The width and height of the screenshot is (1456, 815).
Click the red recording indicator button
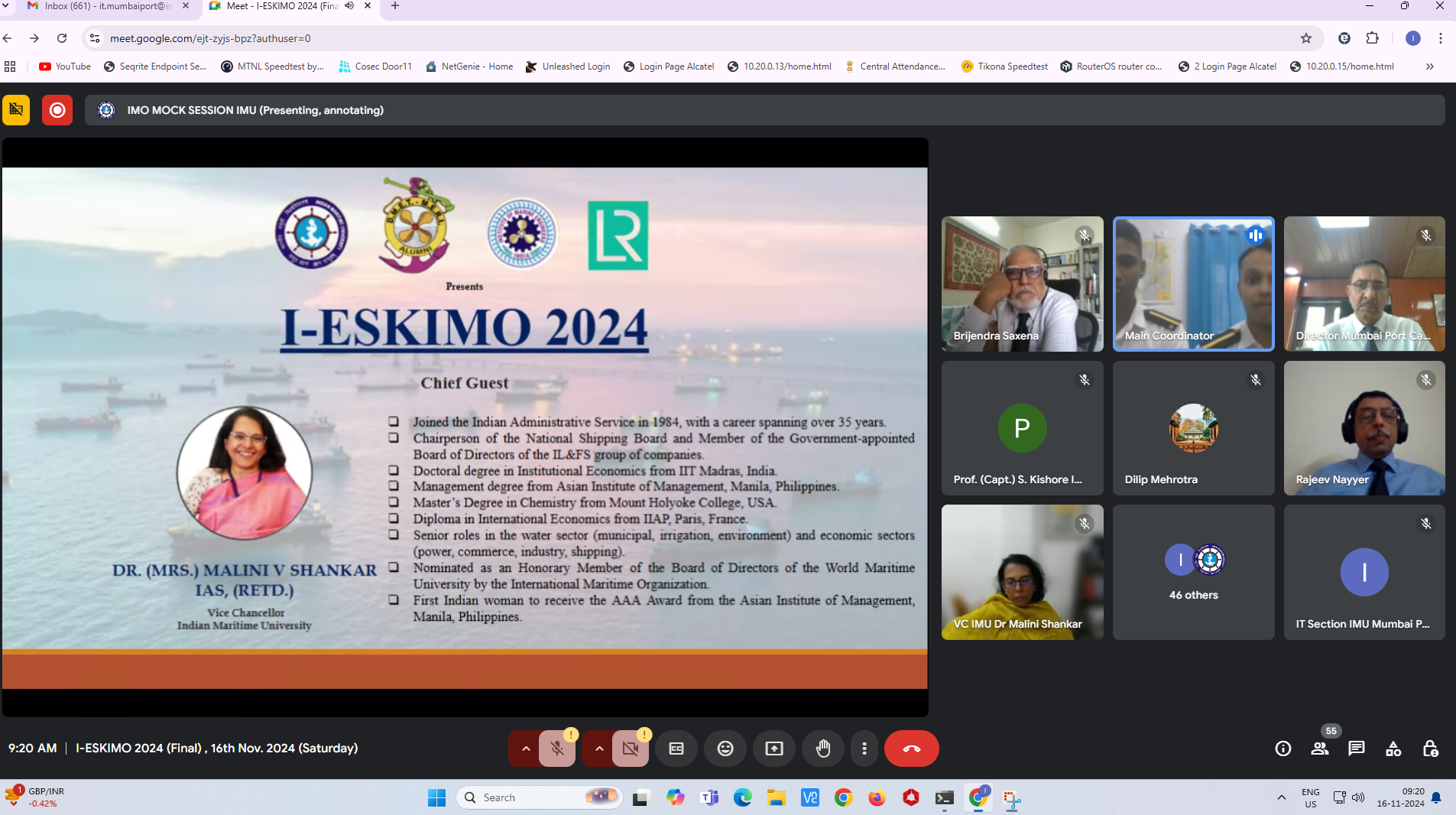[57, 110]
